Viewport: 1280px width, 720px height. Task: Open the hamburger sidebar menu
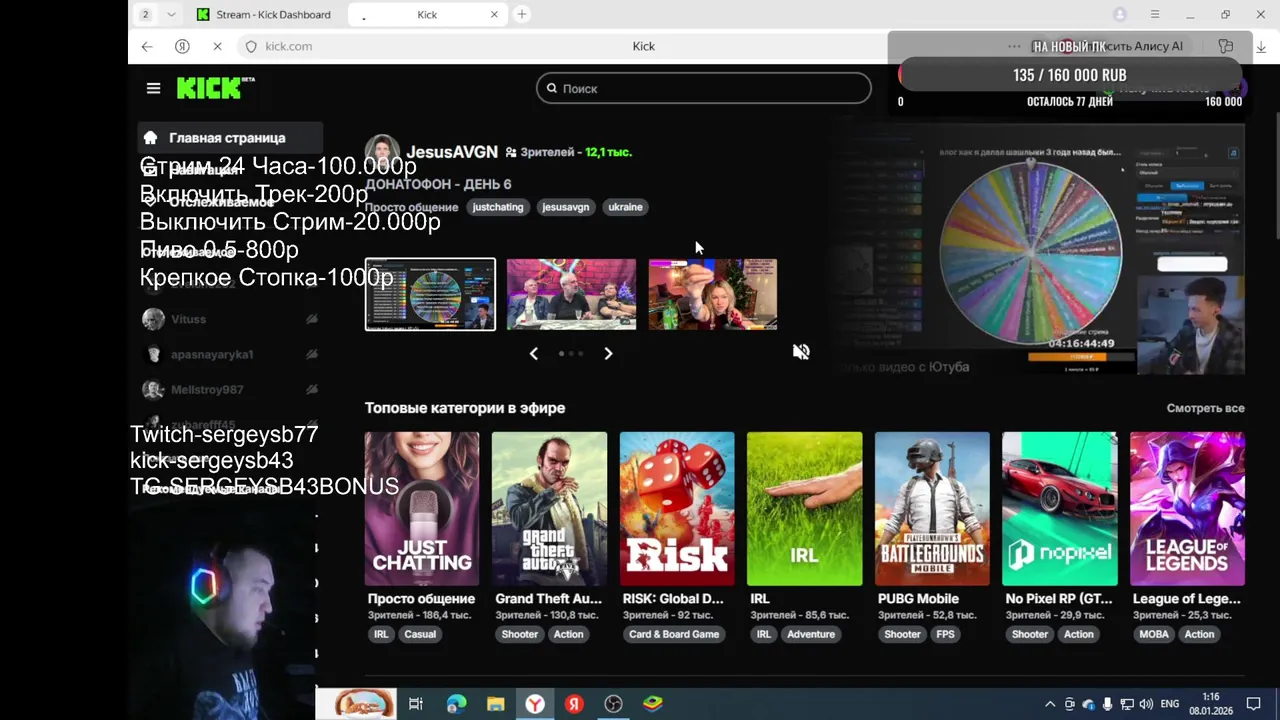[x=153, y=88]
